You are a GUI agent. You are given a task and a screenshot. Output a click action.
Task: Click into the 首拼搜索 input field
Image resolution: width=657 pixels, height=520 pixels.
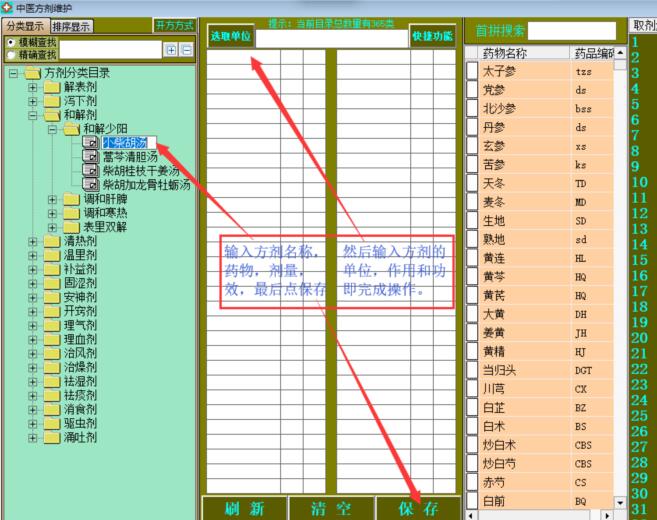tap(572, 31)
